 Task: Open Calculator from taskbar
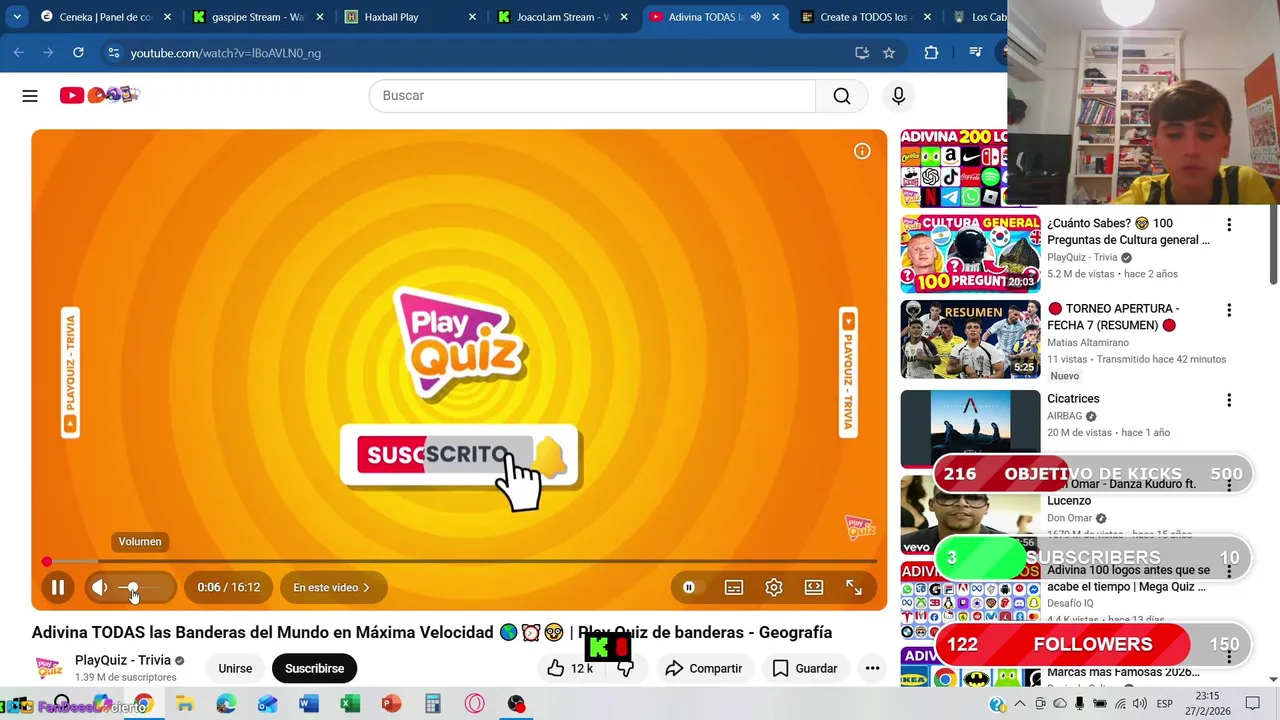[432, 704]
